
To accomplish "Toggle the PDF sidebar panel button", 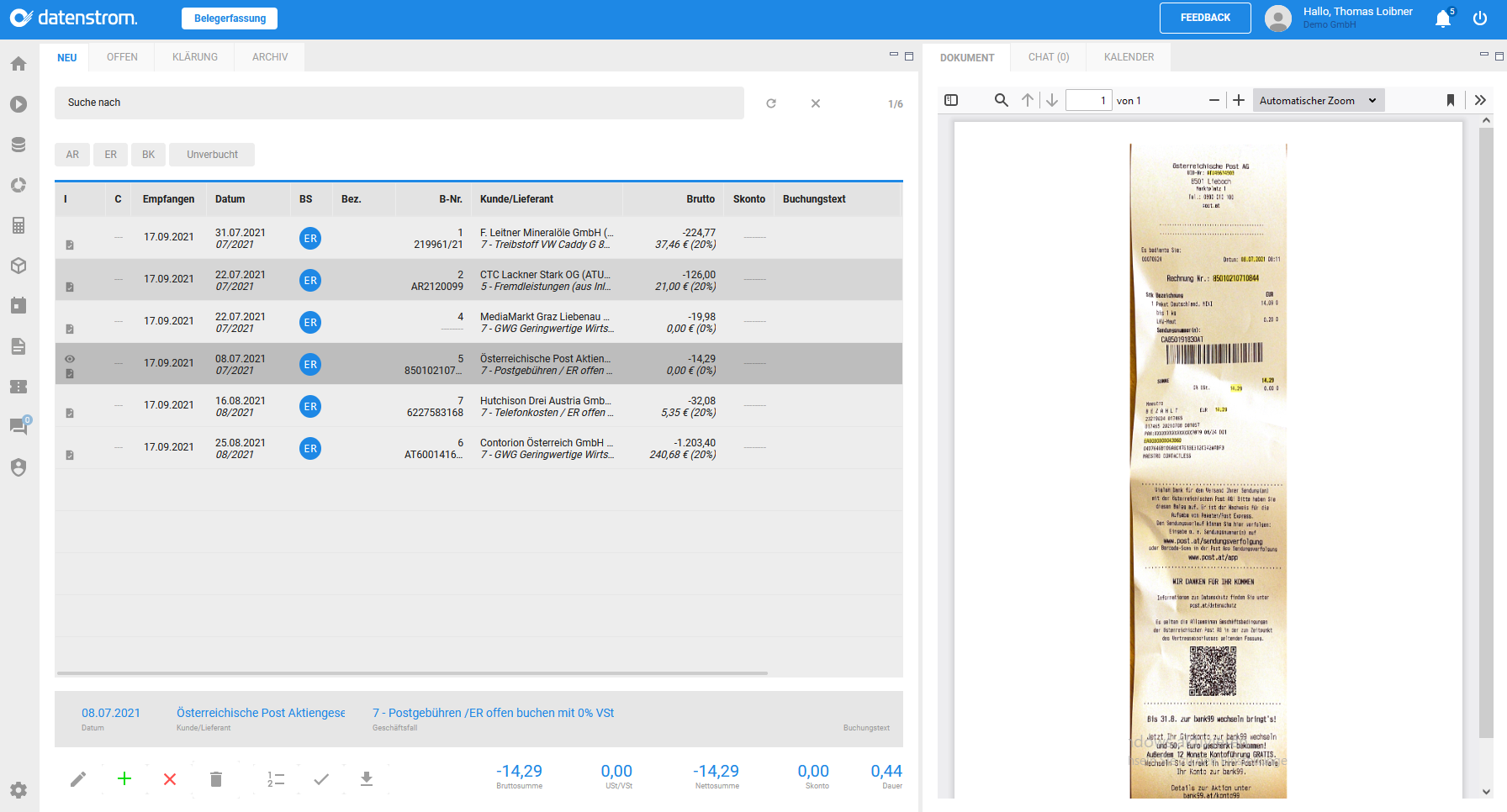I will [950, 100].
